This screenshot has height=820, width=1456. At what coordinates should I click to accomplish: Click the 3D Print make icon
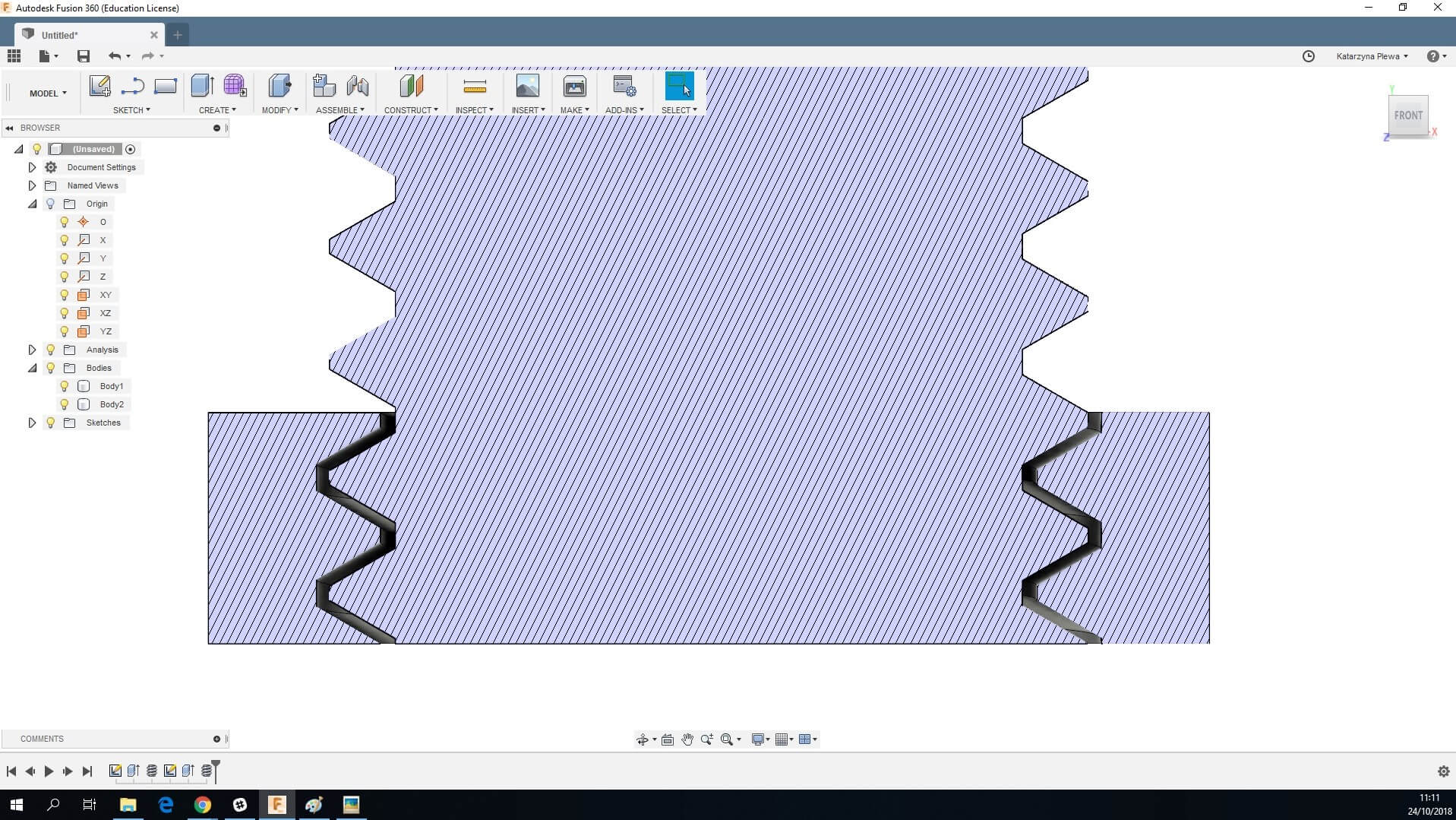click(x=574, y=86)
